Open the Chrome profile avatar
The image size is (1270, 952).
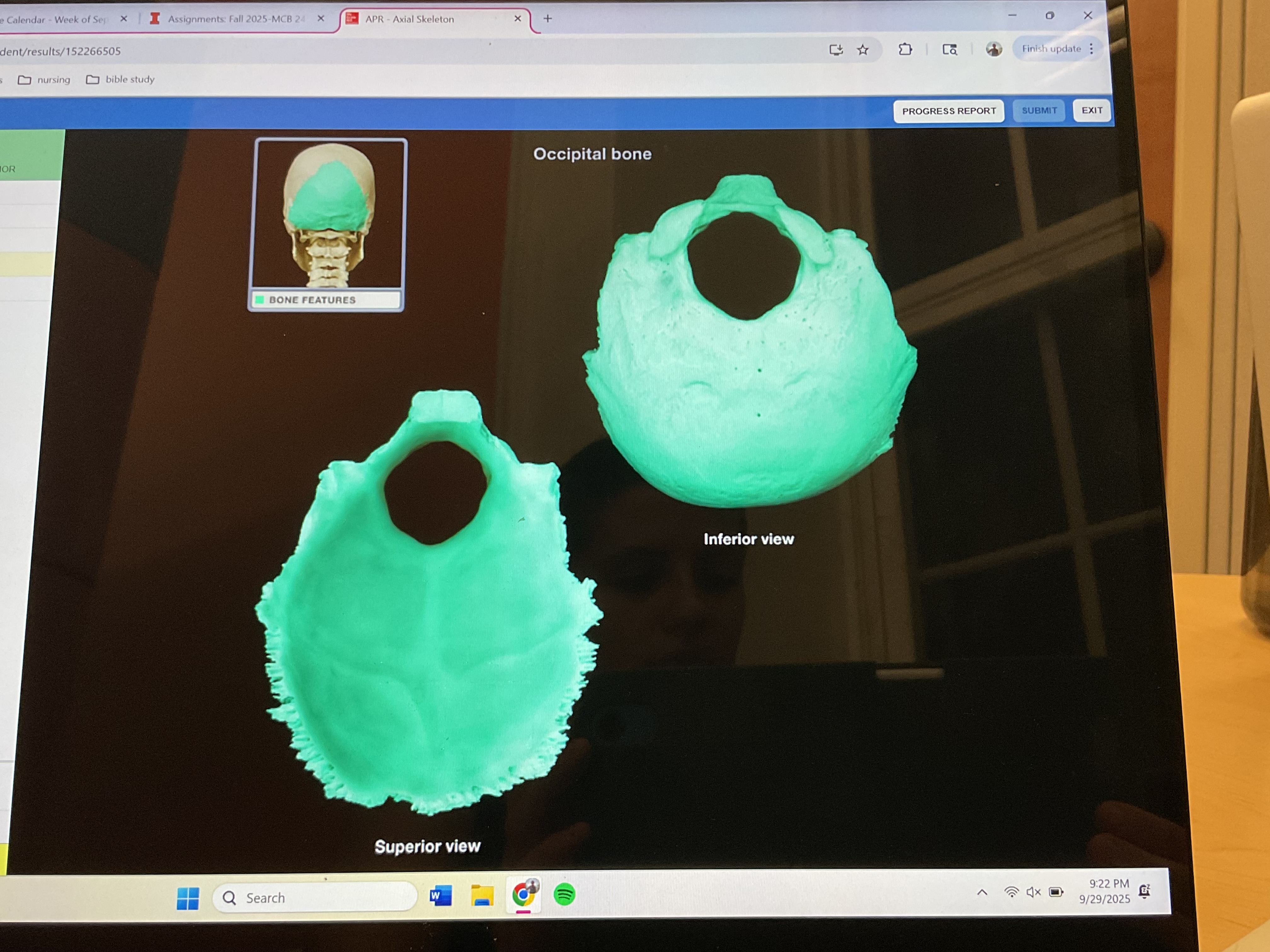(x=993, y=49)
